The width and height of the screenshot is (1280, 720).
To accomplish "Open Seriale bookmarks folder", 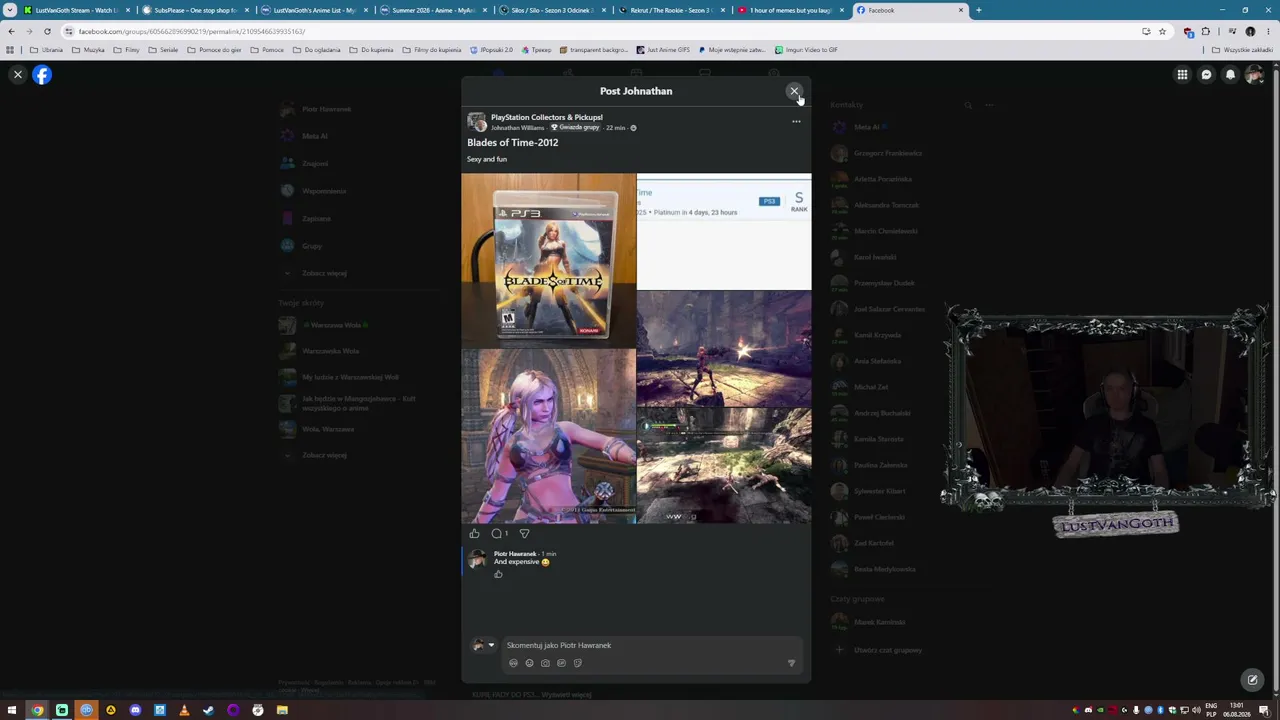I will coord(163,50).
